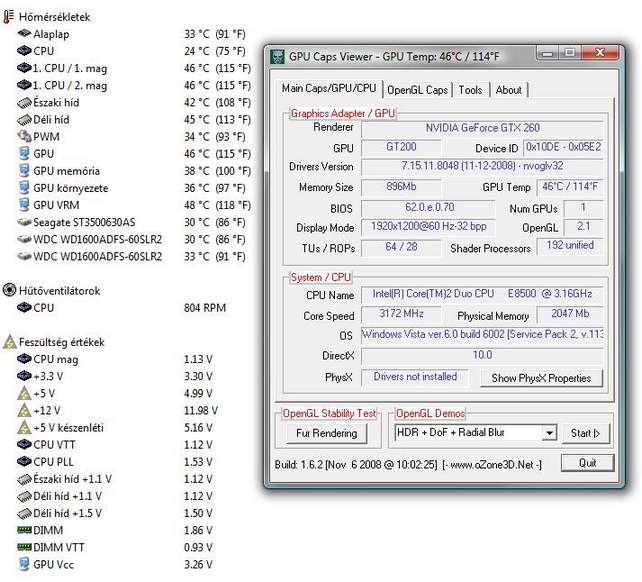The height and width of the screenshot is (582, 642).
Task: Switch to the Main Caps/GPU/CPU tab
Action: (x=329, y=88)
